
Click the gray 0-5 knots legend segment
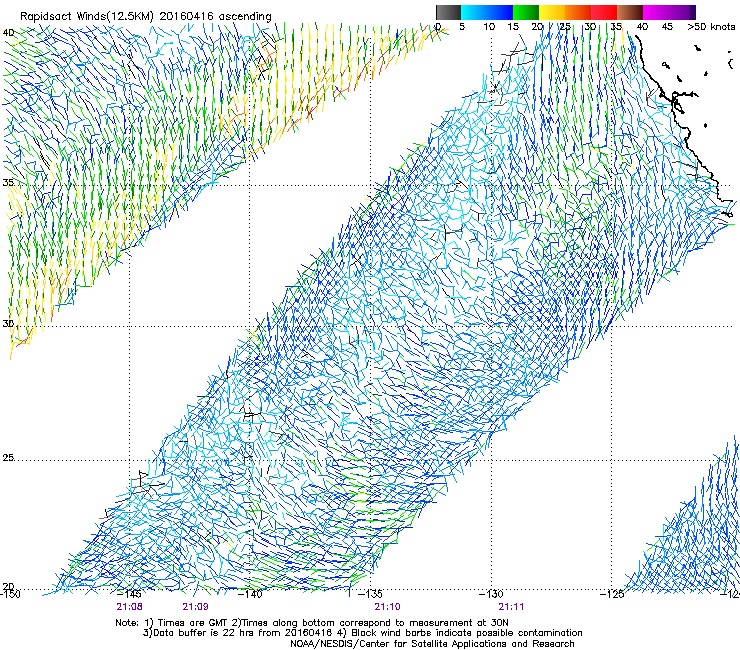pyautogui.click(x=448, y=12)
